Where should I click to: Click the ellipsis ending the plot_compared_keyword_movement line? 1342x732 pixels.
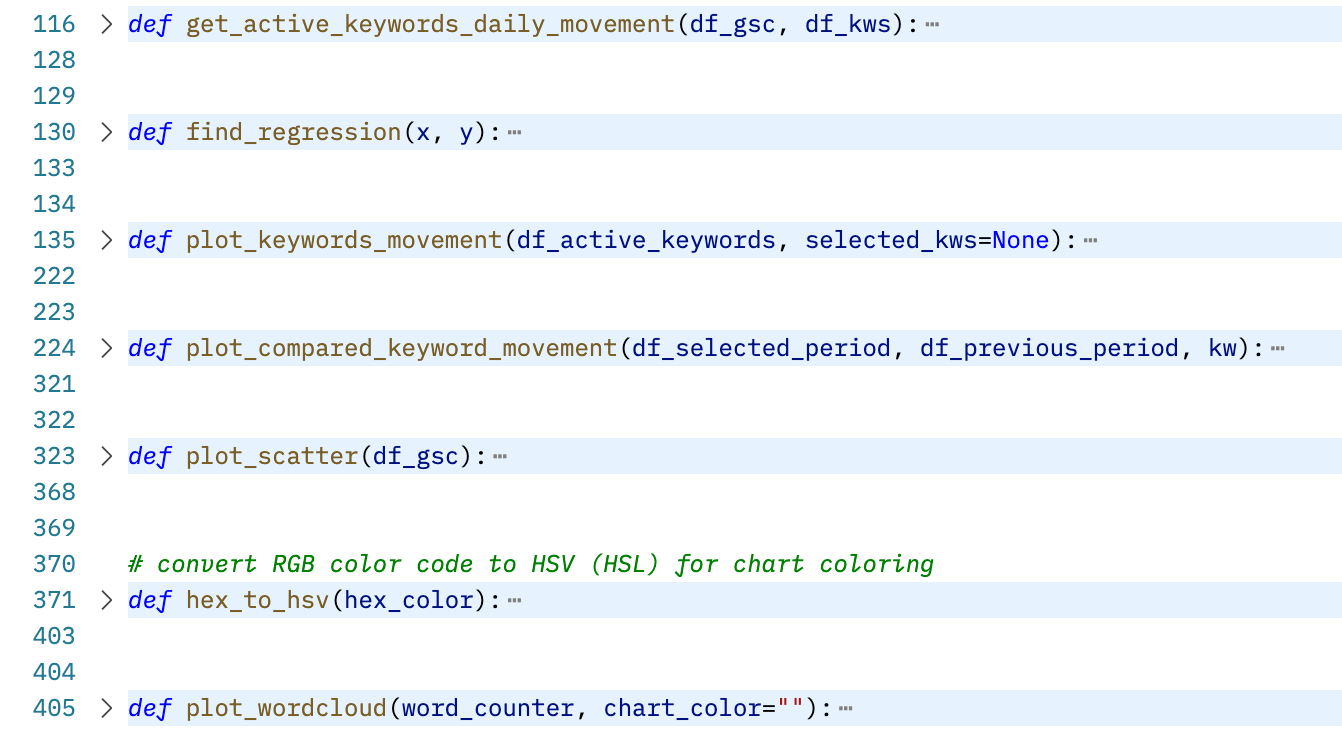tap(1277, 348)
